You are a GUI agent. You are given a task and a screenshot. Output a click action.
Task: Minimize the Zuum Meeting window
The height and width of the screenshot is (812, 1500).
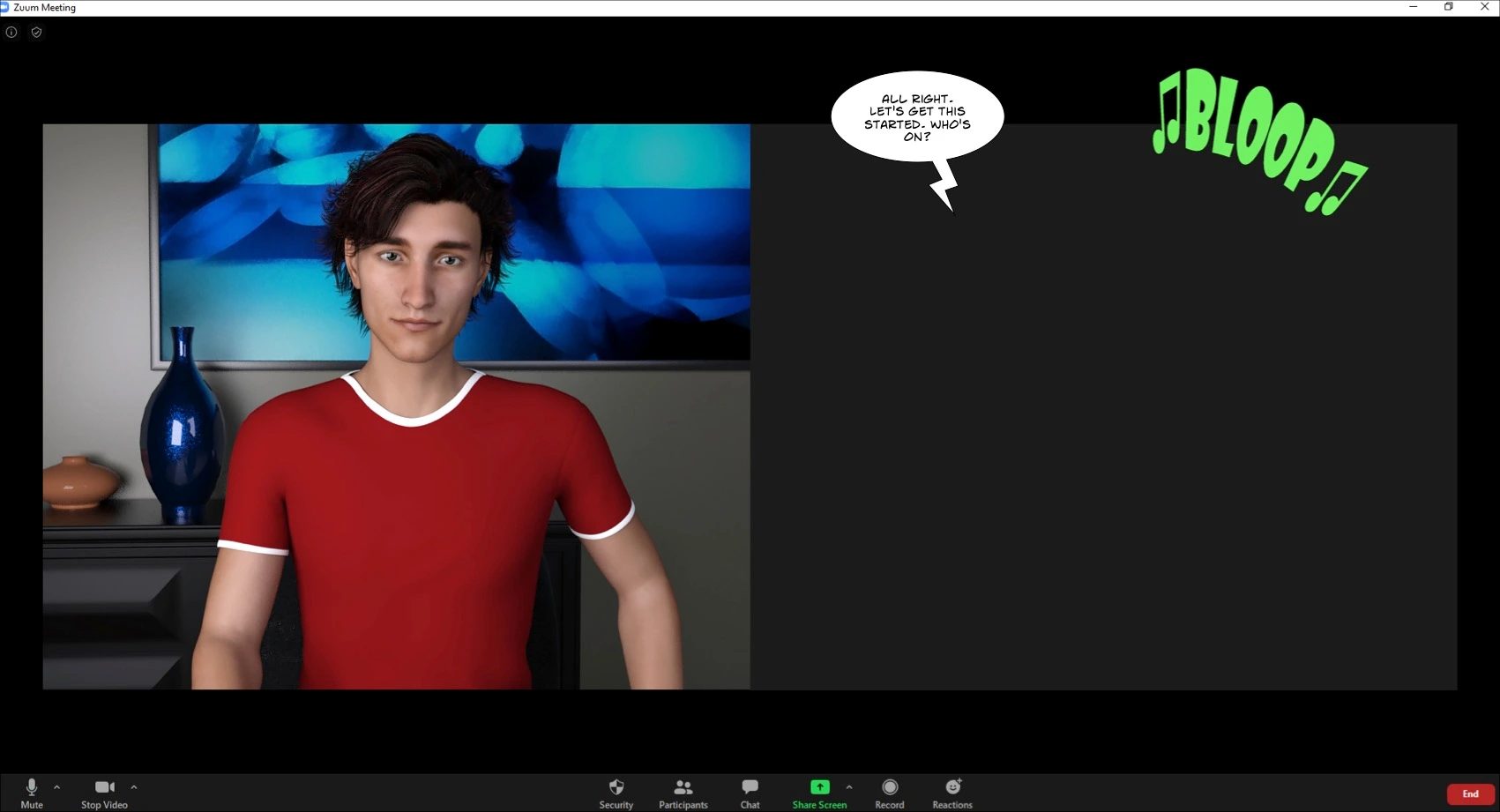tap(1414, 7)
